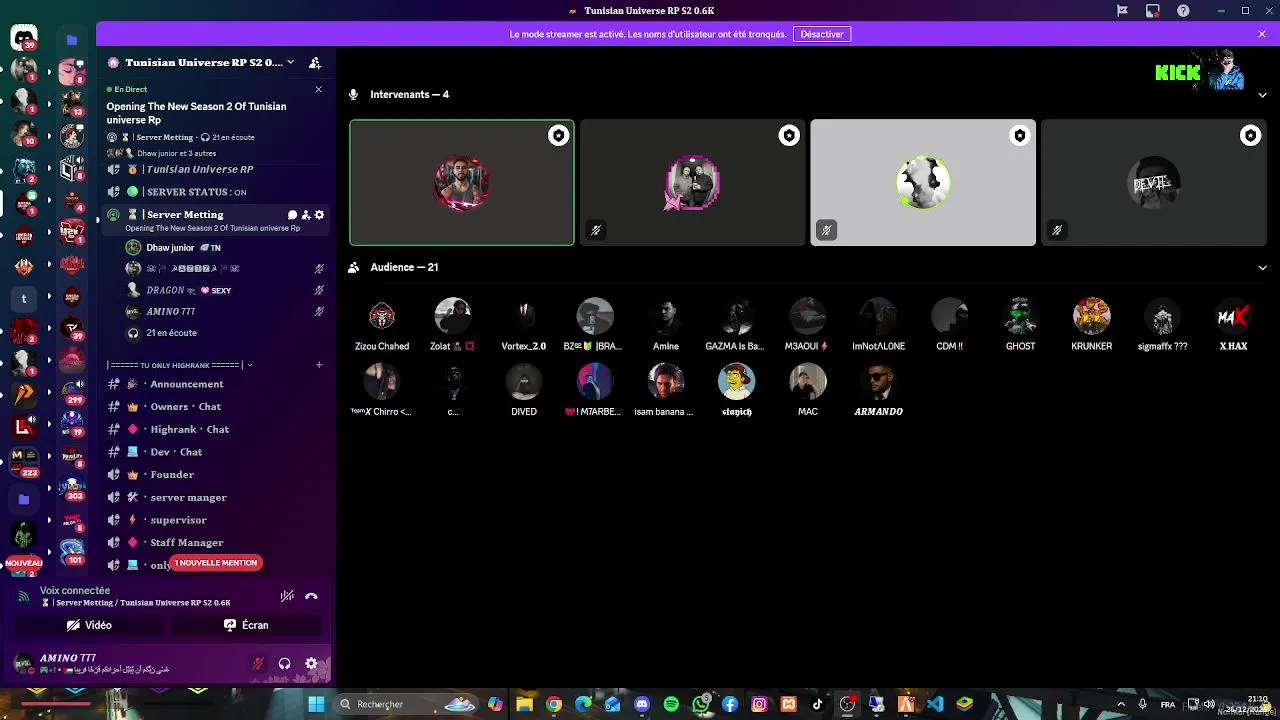Open Discord home direct messages icon
Screen dimensions: 1280x720
point(24,38)
